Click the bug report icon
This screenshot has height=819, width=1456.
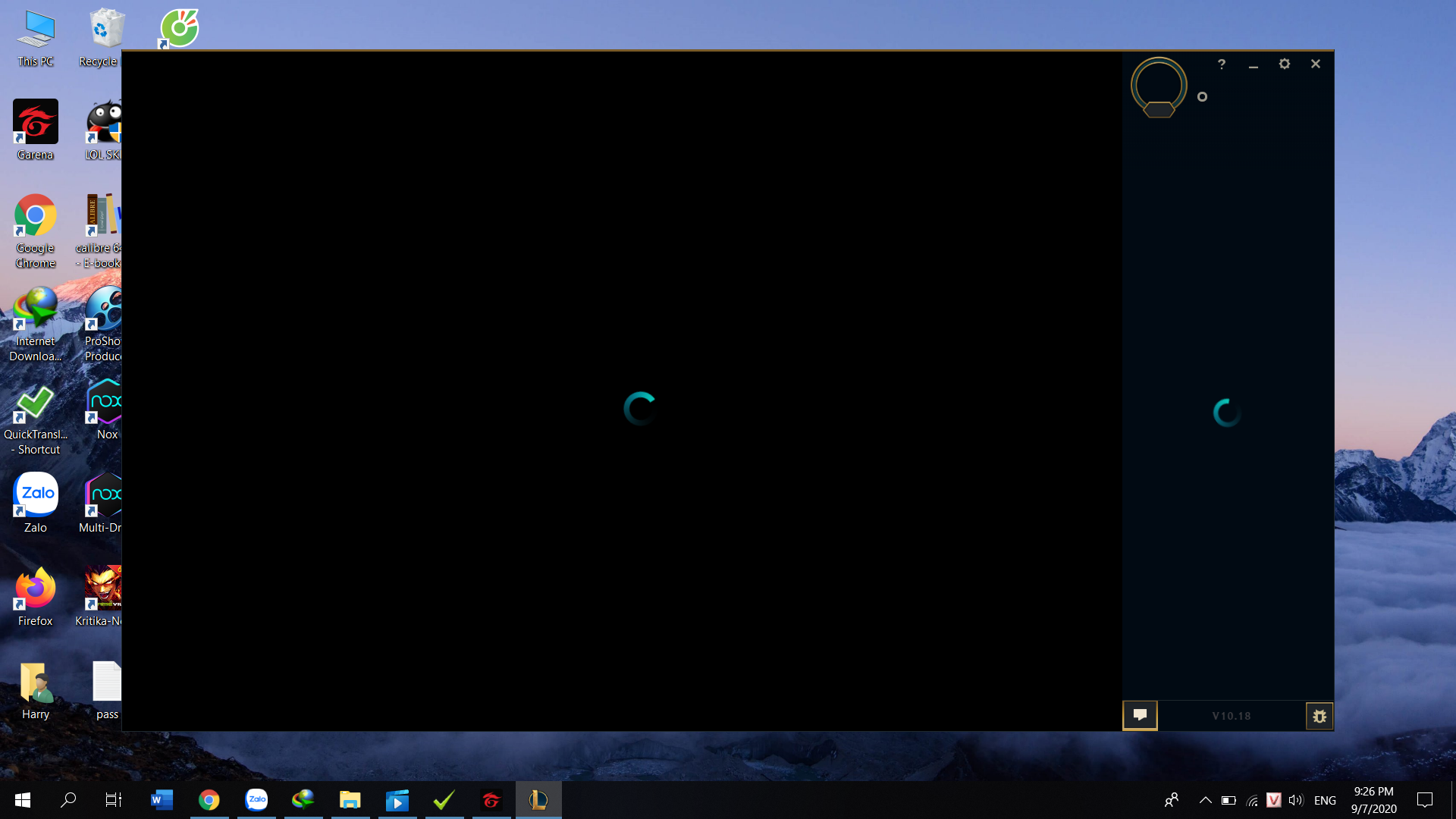[1319, 716]
